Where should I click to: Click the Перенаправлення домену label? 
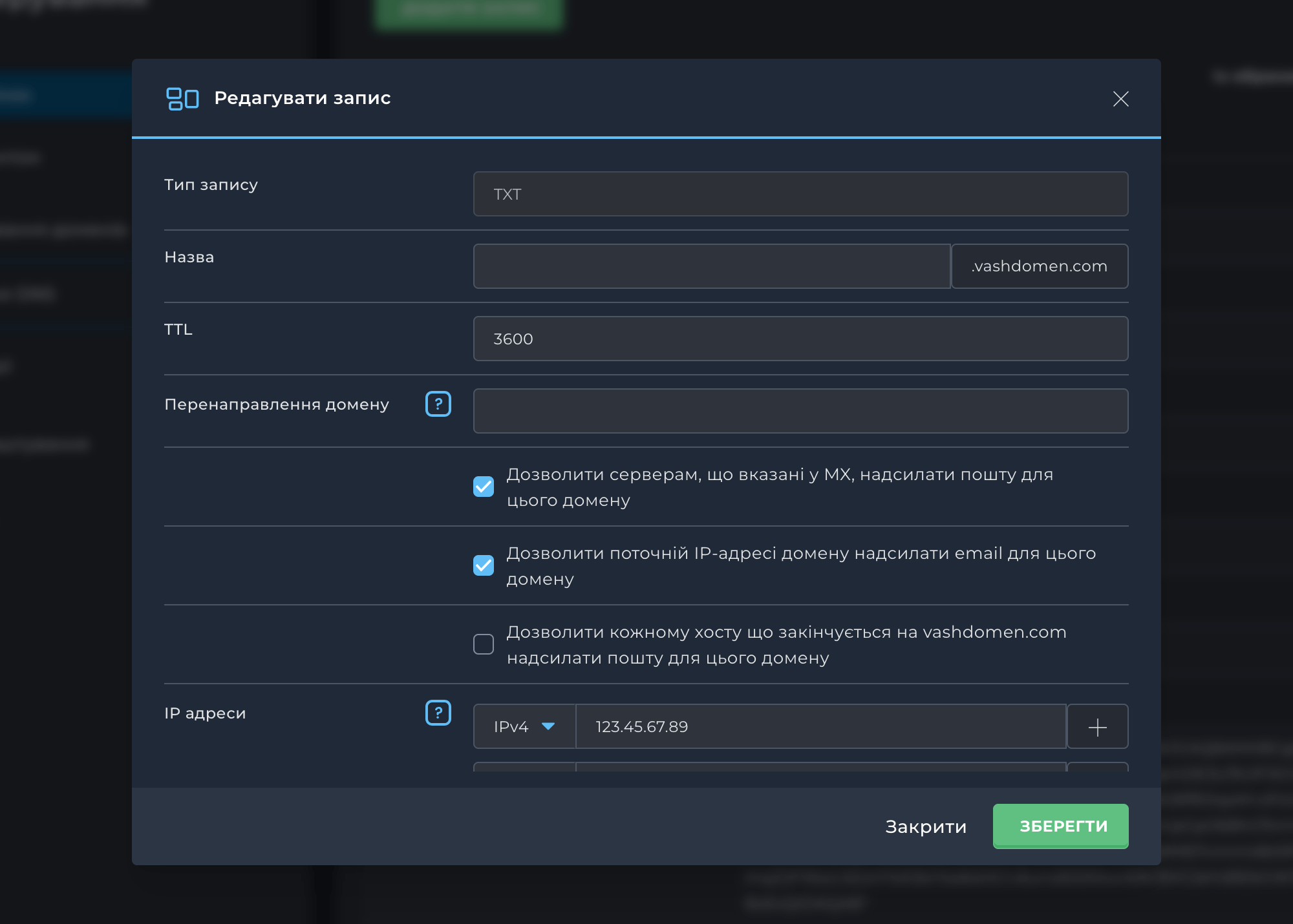(x=277, y=404)
